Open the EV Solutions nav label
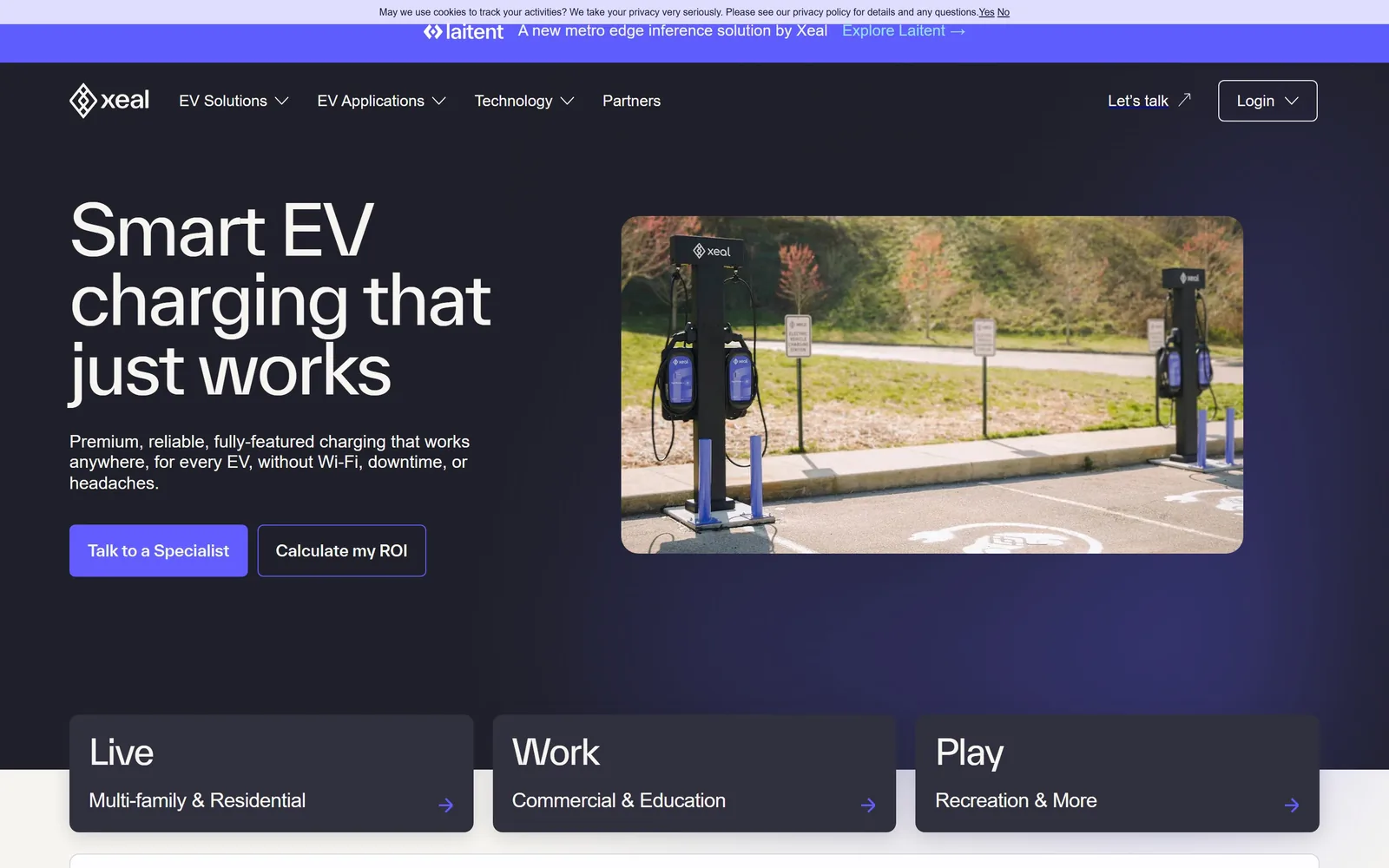 coord(223,101)
